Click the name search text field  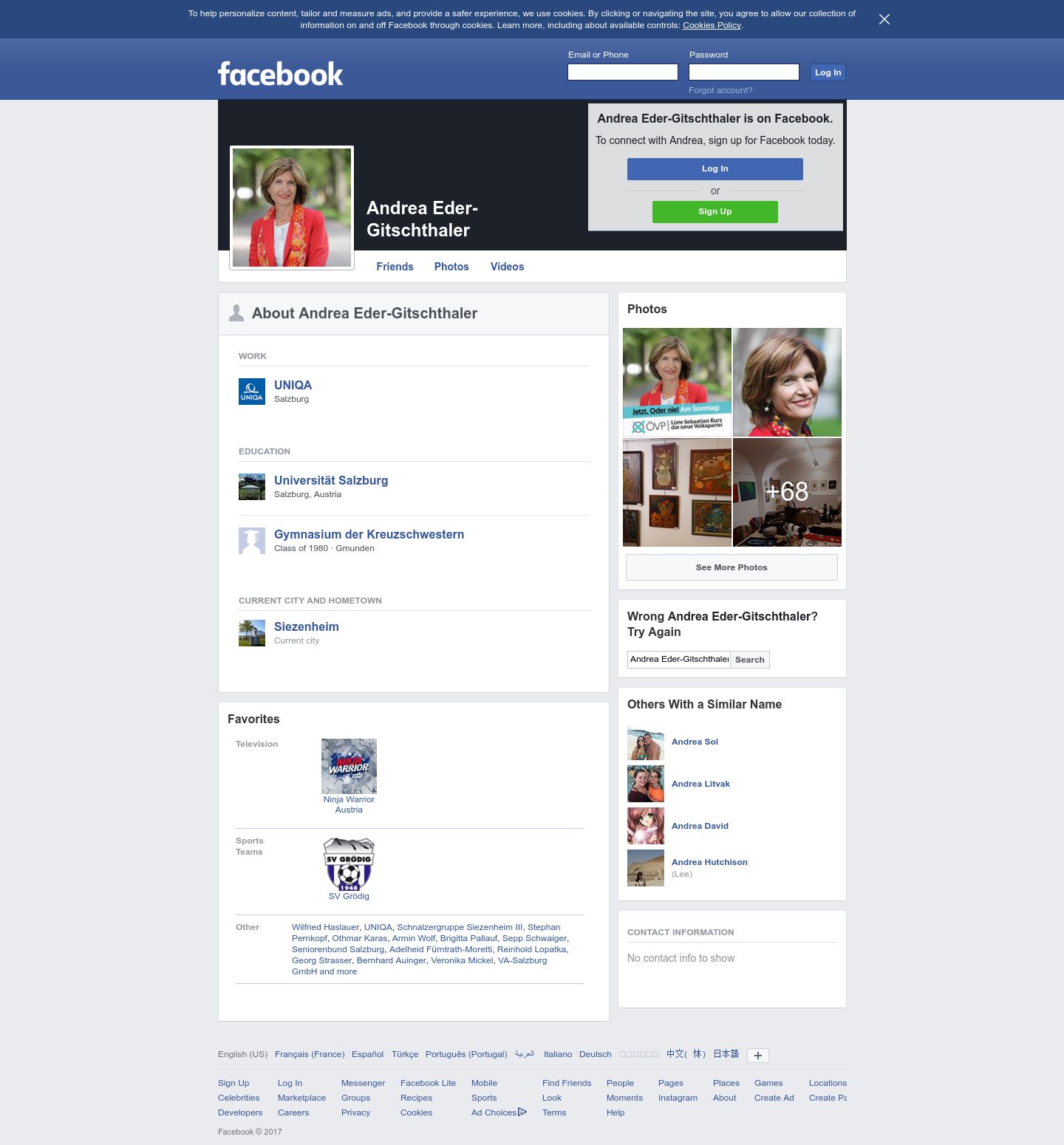coord(679,660)
